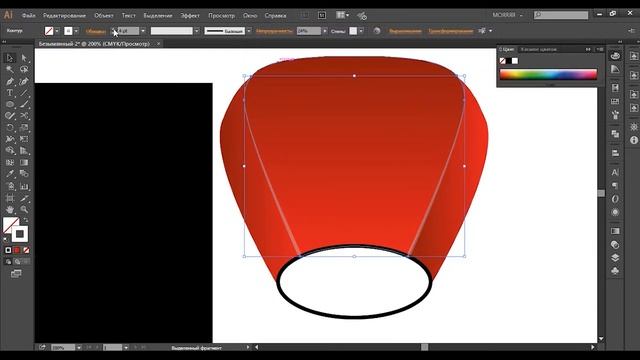Screen dimensions: 640x360
Task: Select the Hand tool
Action: click(x=10, y=209)
